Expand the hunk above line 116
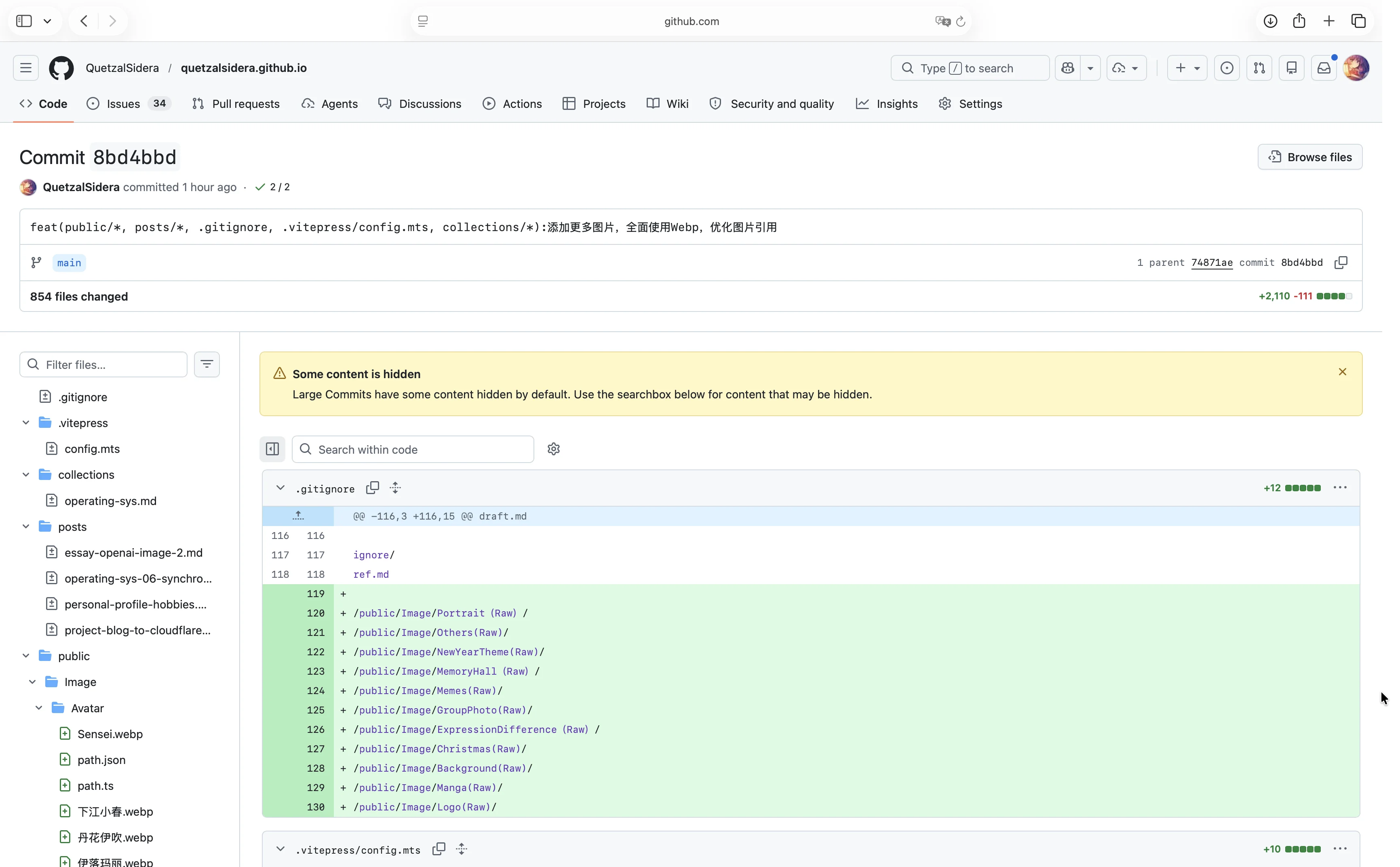This screenshot has width=1400, height=867. coord(298,516)
